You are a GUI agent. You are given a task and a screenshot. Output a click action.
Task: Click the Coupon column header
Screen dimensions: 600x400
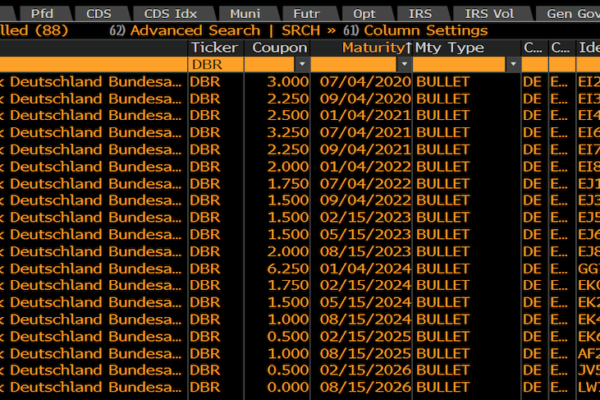pos(279,48)
